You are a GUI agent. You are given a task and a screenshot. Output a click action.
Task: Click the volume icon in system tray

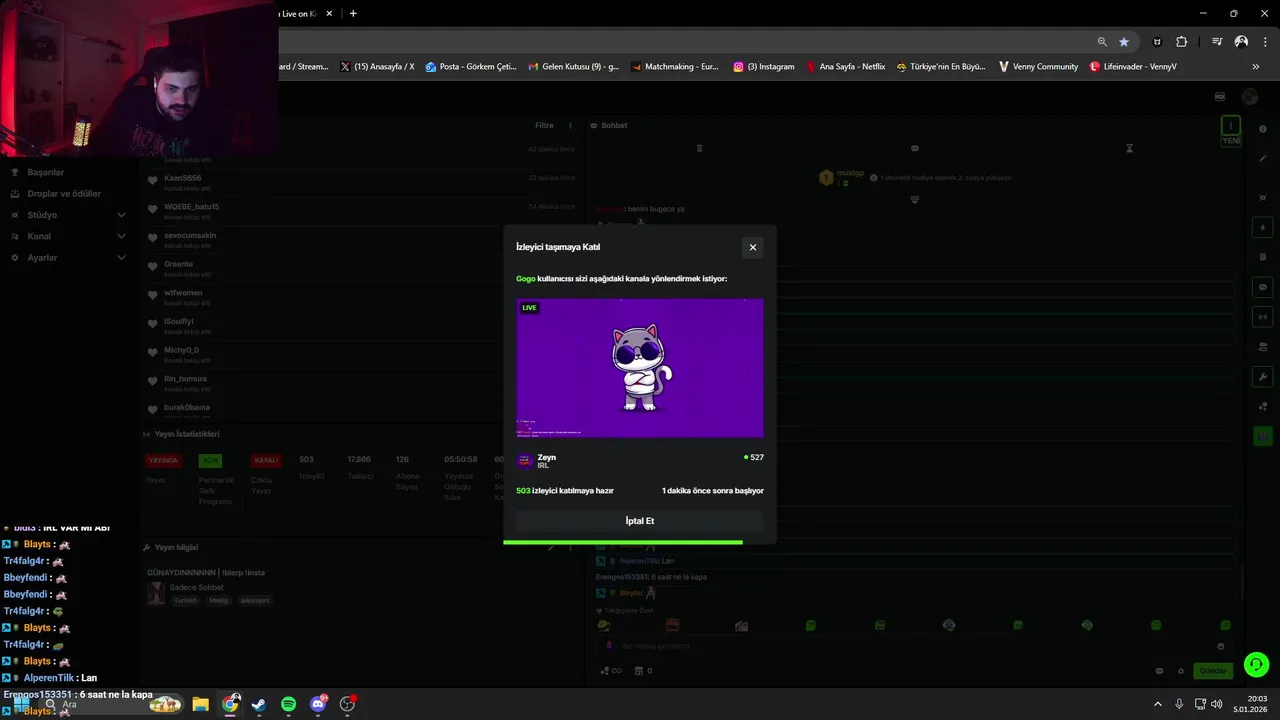[1216, 704]
